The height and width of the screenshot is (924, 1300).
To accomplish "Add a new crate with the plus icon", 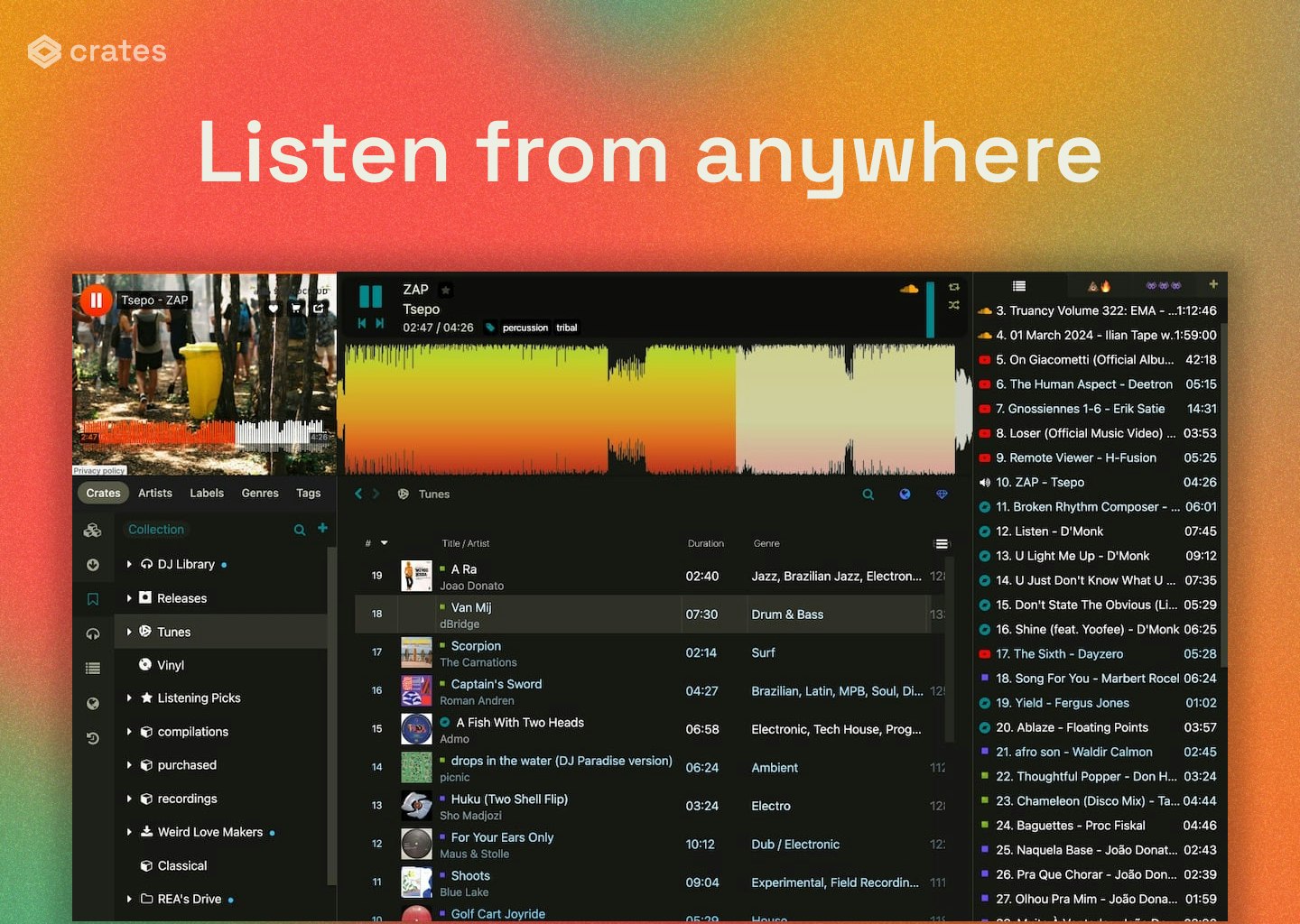I will pyautogui.click(x=322, y=528).
